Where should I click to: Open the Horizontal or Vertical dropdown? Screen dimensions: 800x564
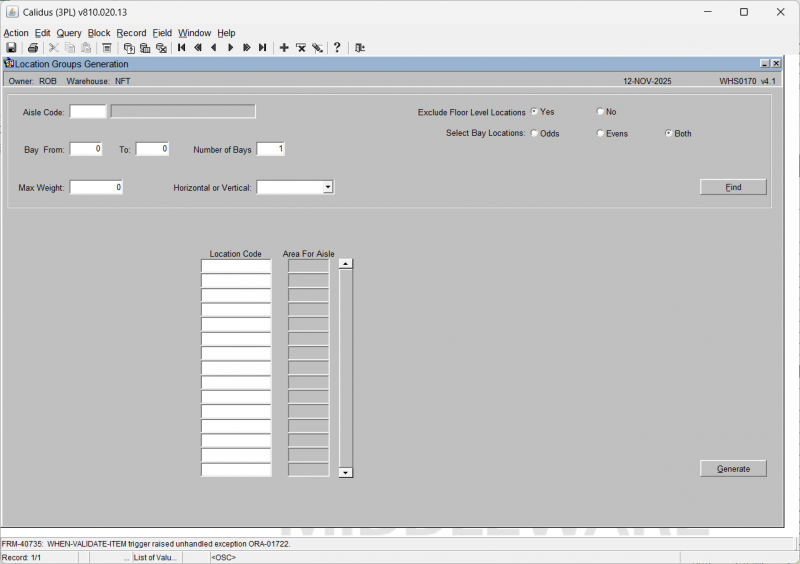(x=327, y=187)
